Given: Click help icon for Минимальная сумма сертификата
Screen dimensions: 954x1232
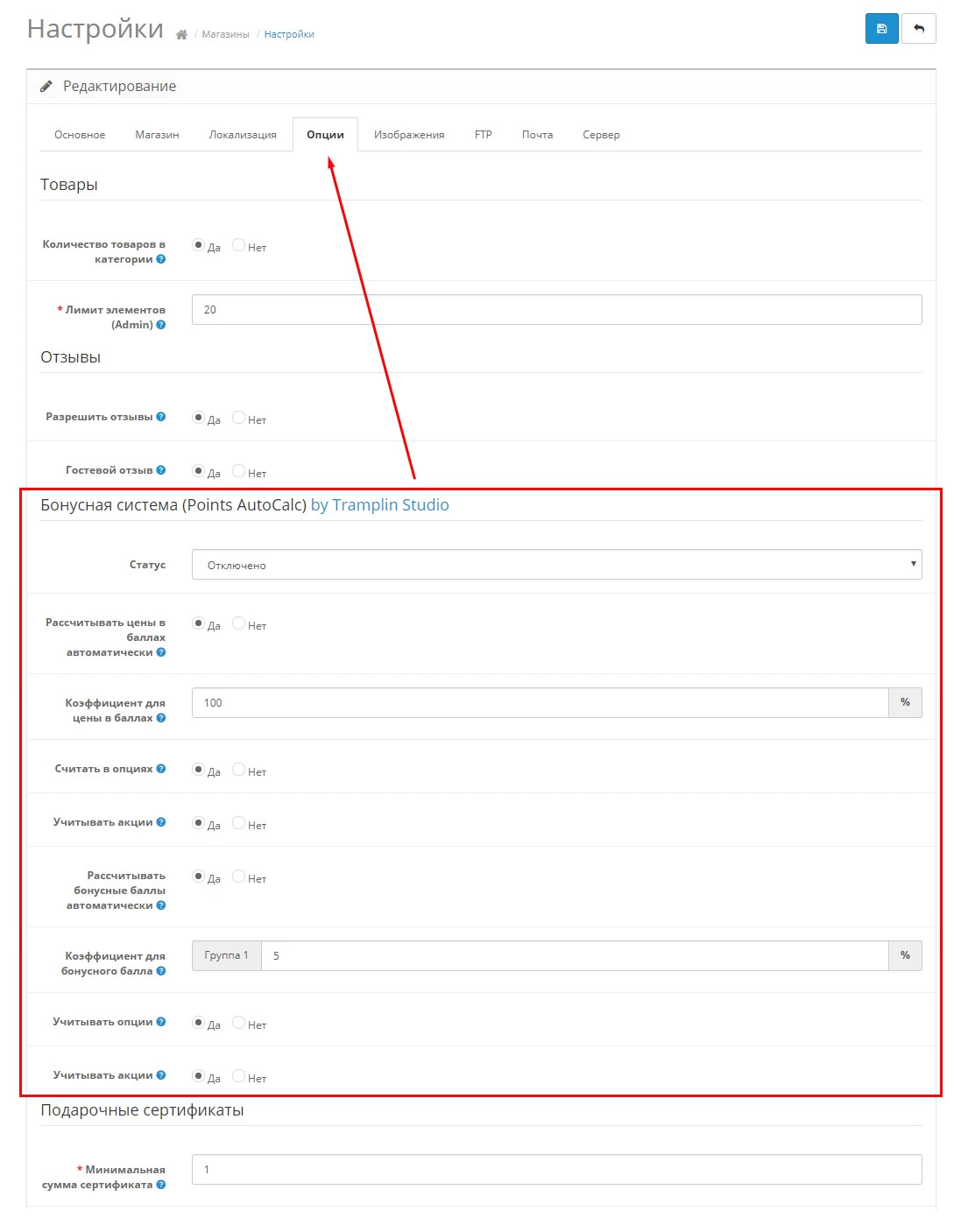Looking at the screenshot, I should [x=160, y=1185].
